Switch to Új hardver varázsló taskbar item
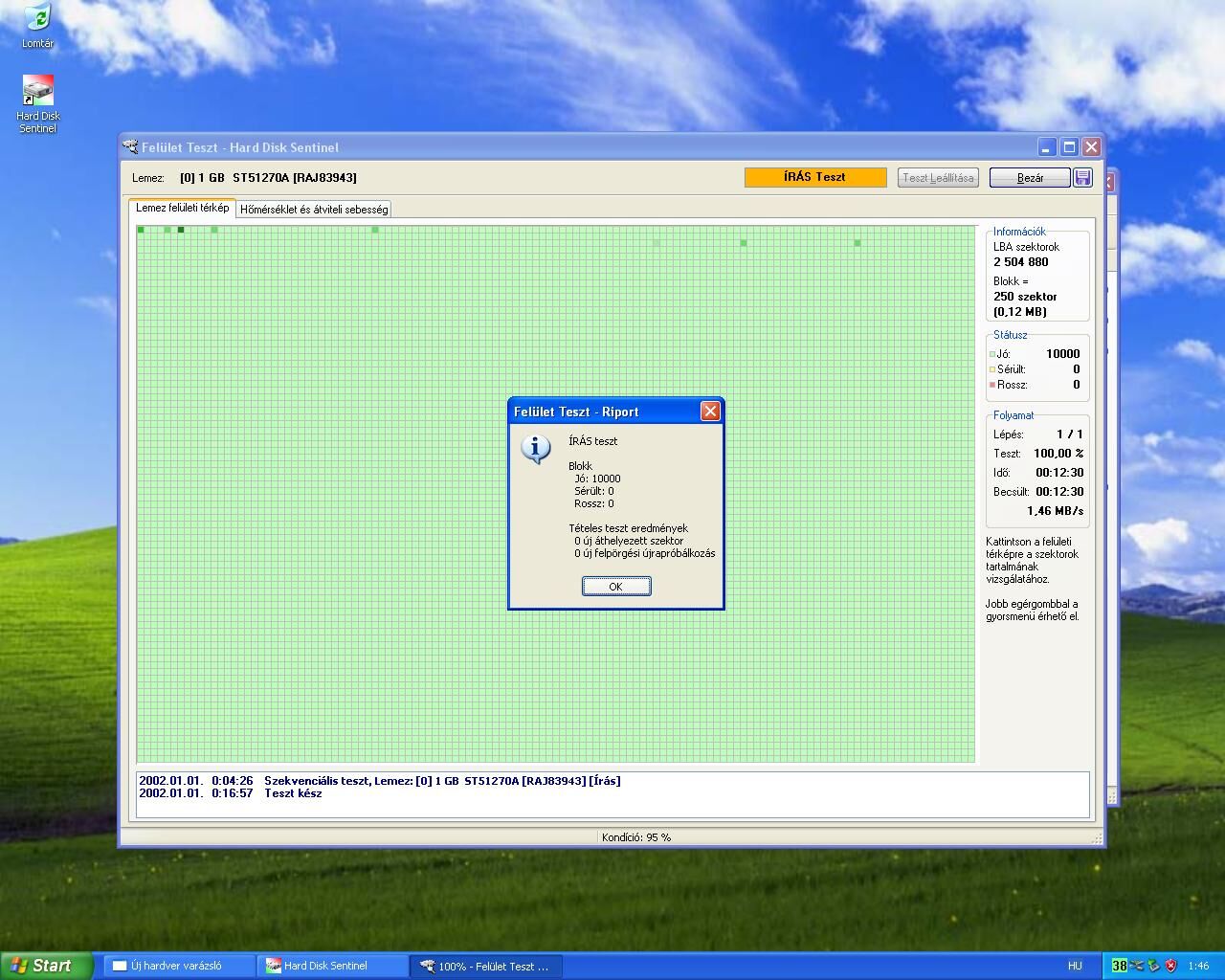The width and height of the screenshot is (1225, 980). click(178, 966)
